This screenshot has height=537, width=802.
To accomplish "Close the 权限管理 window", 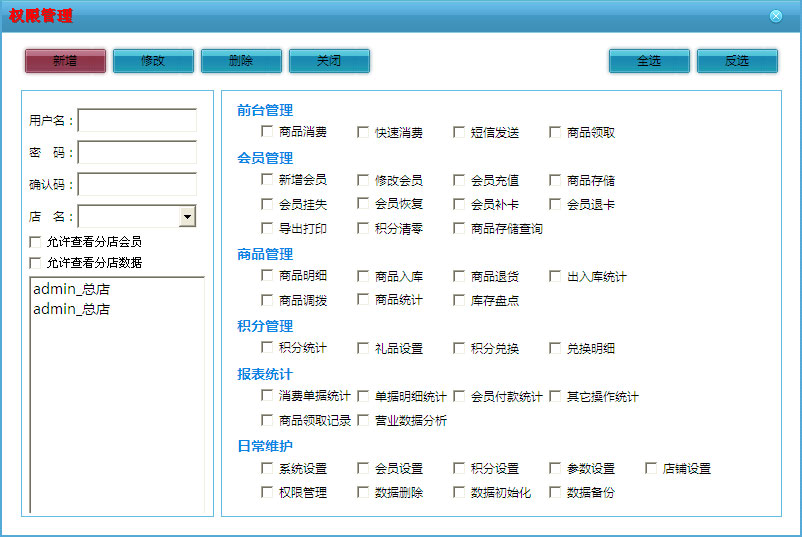I will pos(776,16).
